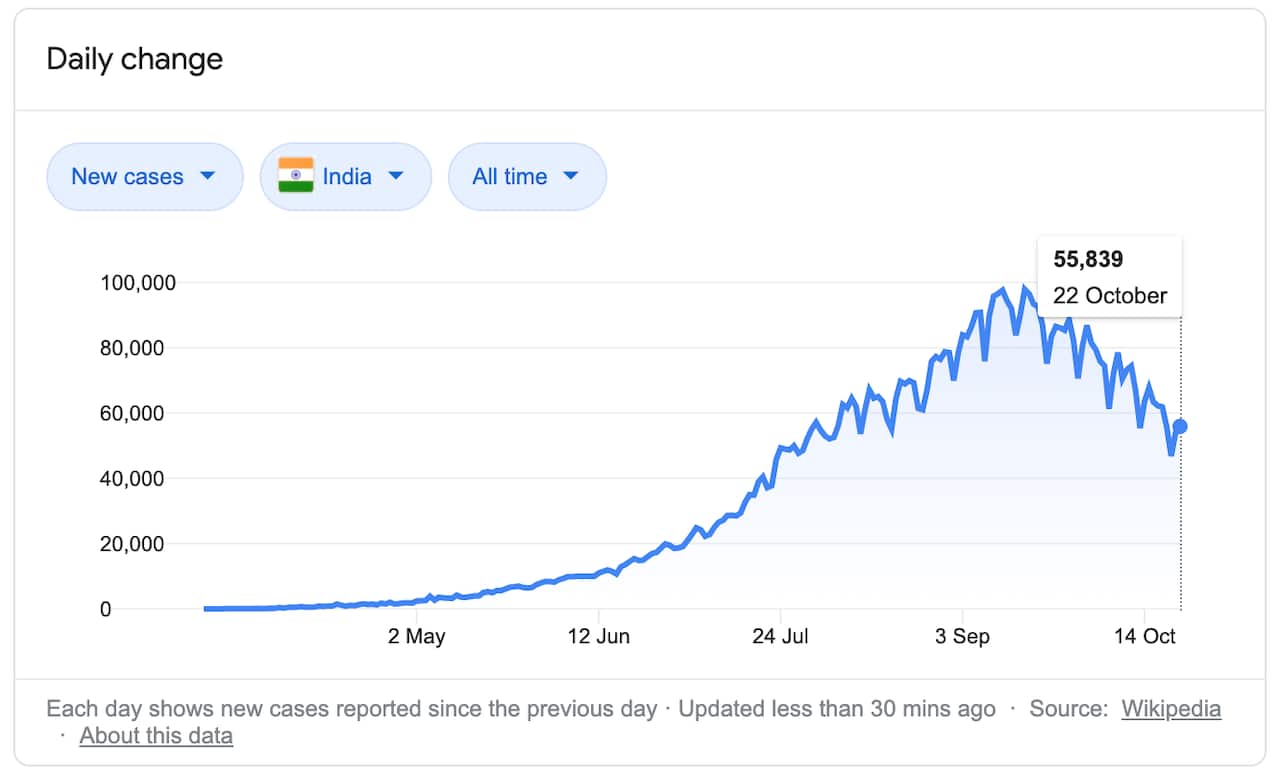The height and width of the screenshot is (776, 1280).
Task: Click the 14 Oct axis label
Action: click(x=1144, y=636)
